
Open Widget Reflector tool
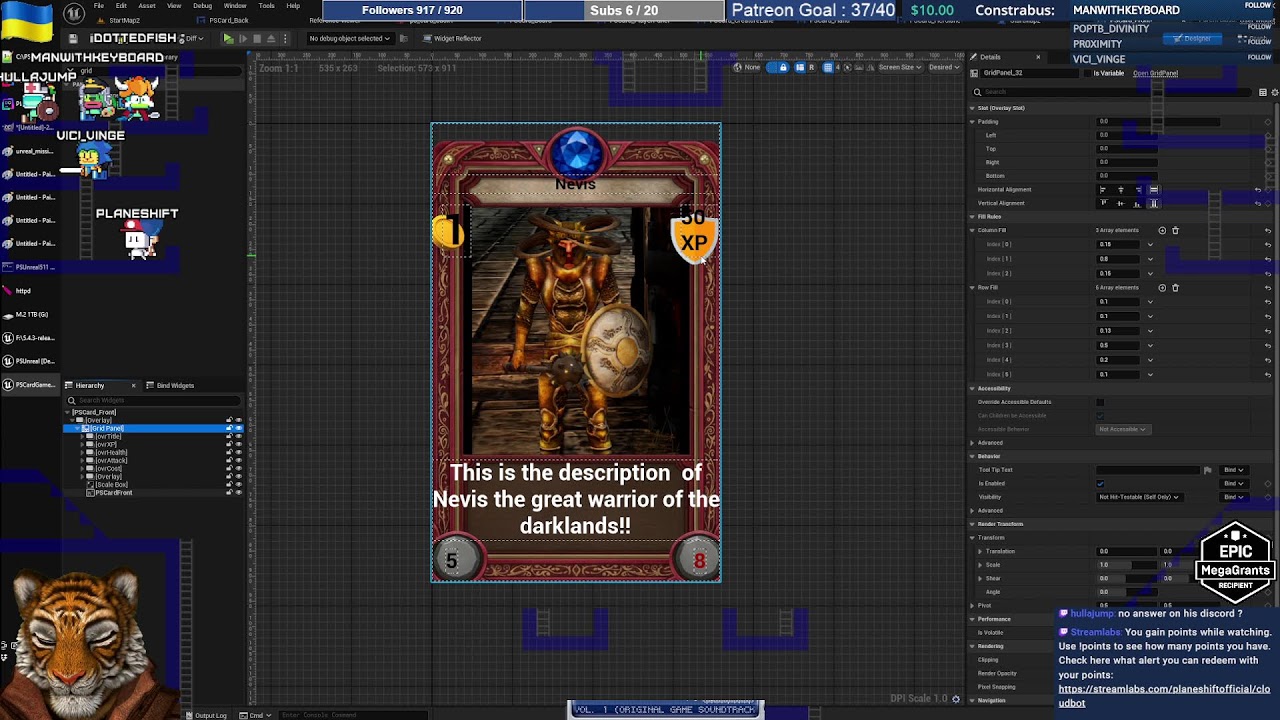452,38
